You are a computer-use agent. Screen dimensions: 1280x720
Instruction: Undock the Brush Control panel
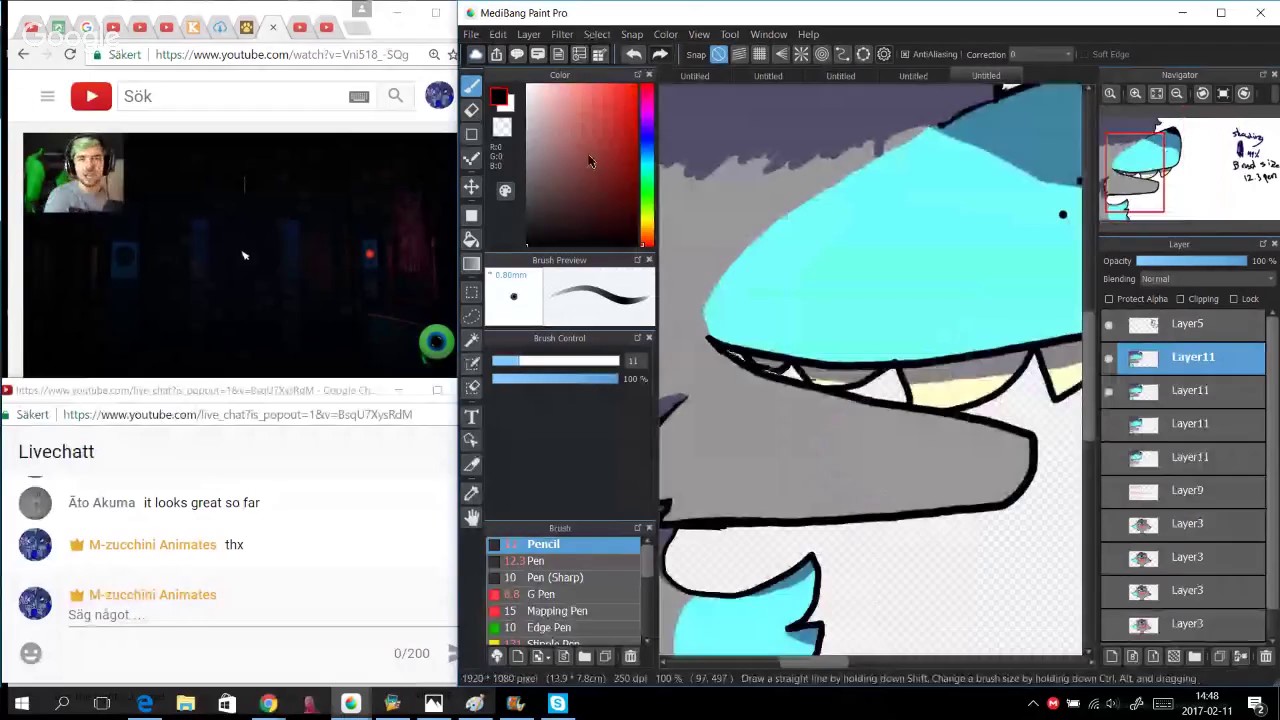pyautogui.click(x=637, y=338)
